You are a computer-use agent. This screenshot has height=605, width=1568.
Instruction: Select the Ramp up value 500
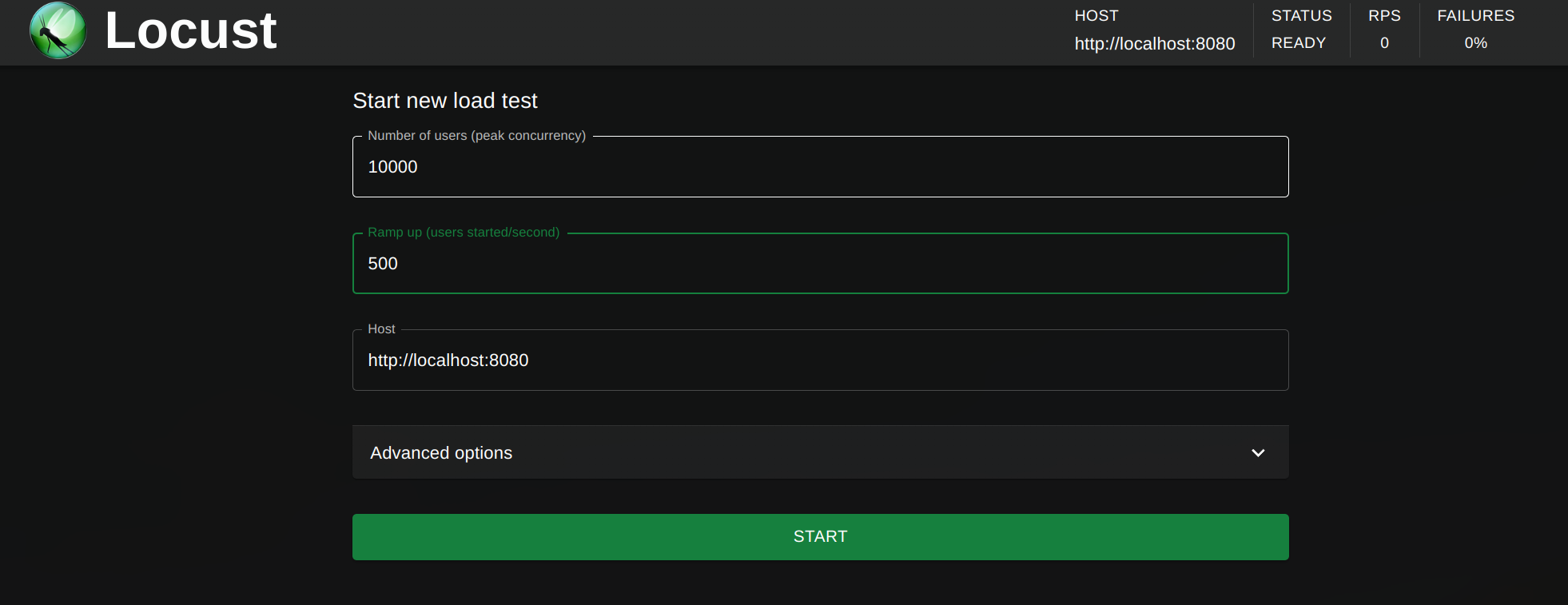click(383, 264)
